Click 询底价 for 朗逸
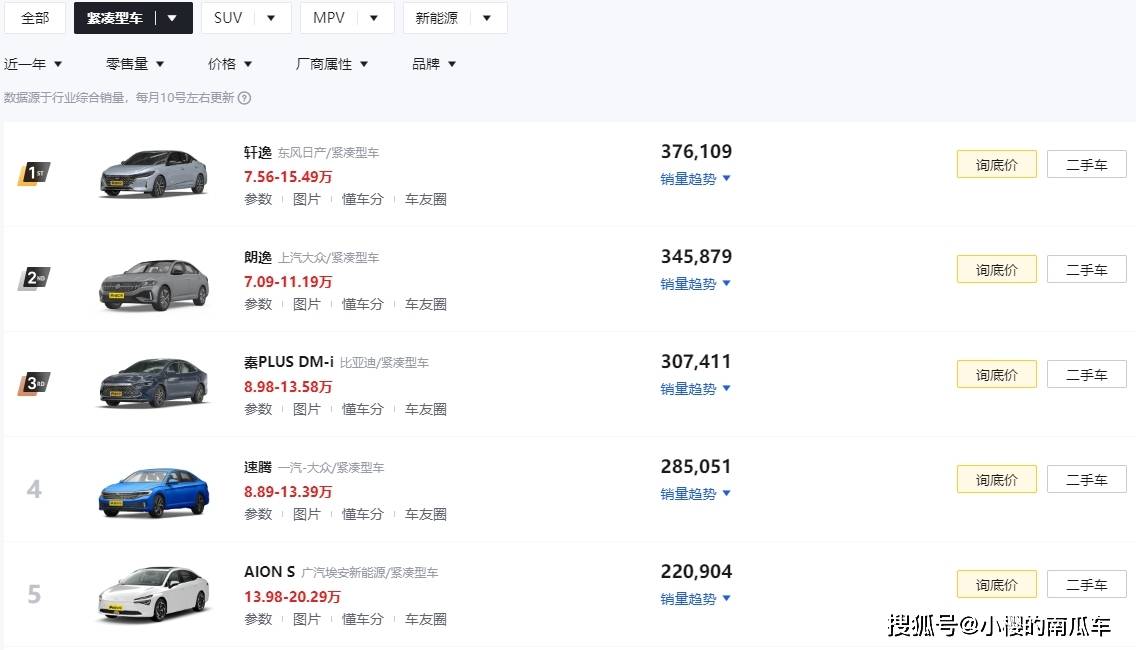 tap(996, 270)
